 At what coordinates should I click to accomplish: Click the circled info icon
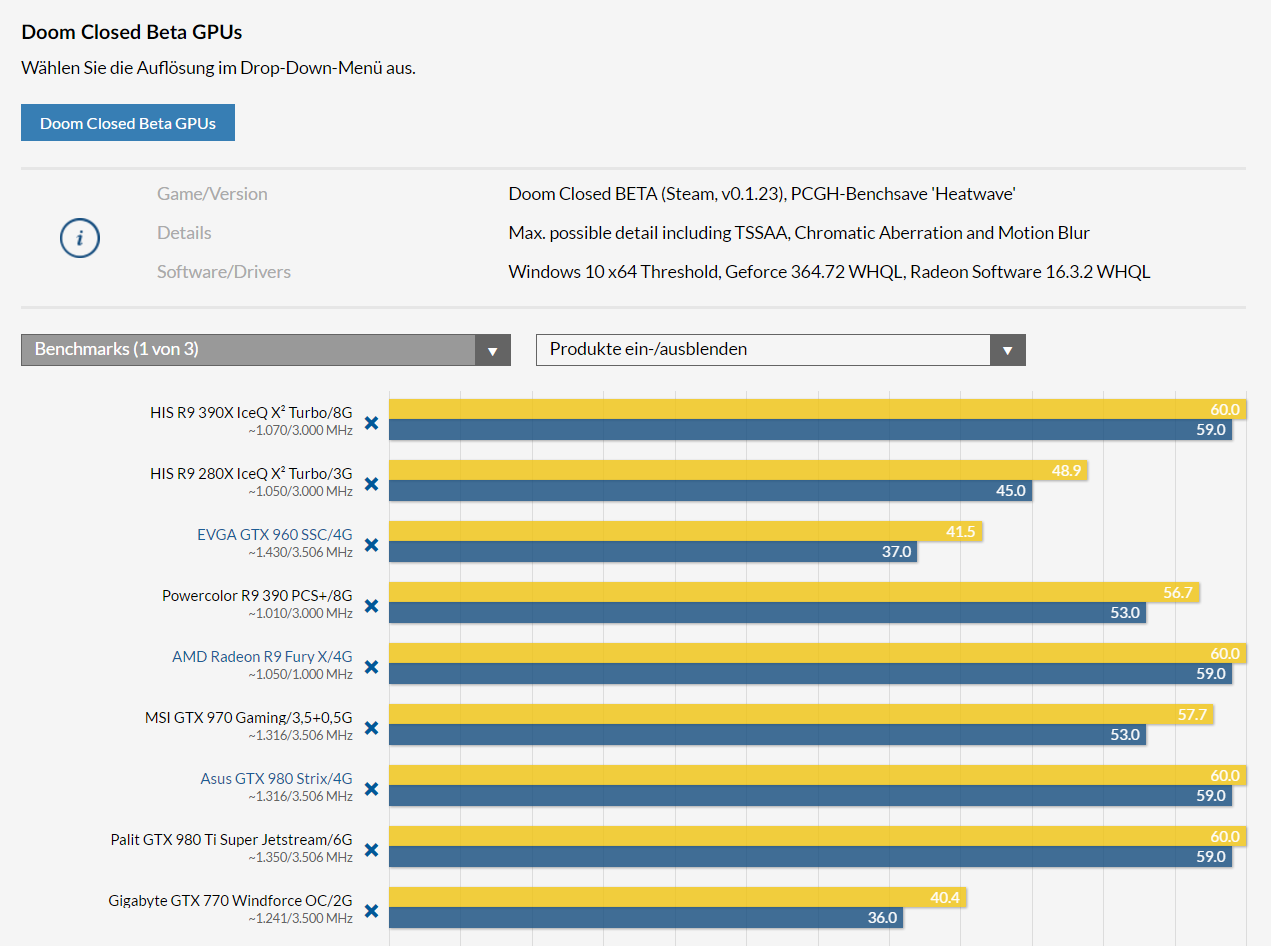coord(80,238)
